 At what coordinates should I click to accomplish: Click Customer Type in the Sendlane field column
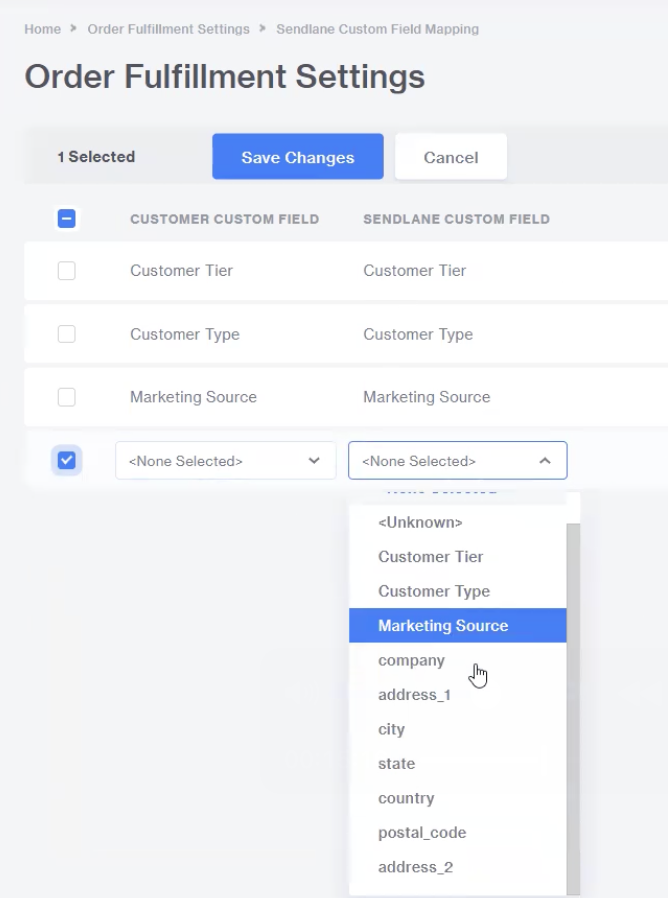[418, 334]
